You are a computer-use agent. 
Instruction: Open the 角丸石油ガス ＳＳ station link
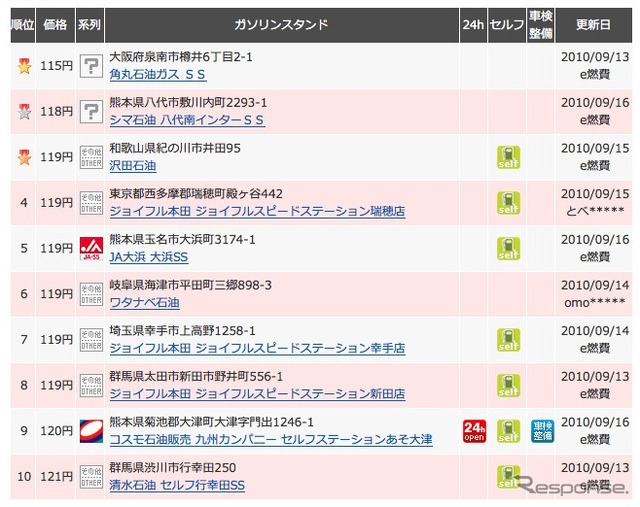pyautogui.click(x=158, y=75)
